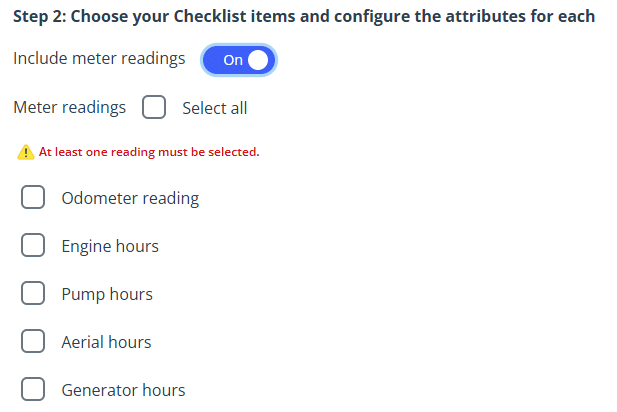Click the yellow warning triangle icon
This screenshot has height=412, width=617.
pos(25,153)
